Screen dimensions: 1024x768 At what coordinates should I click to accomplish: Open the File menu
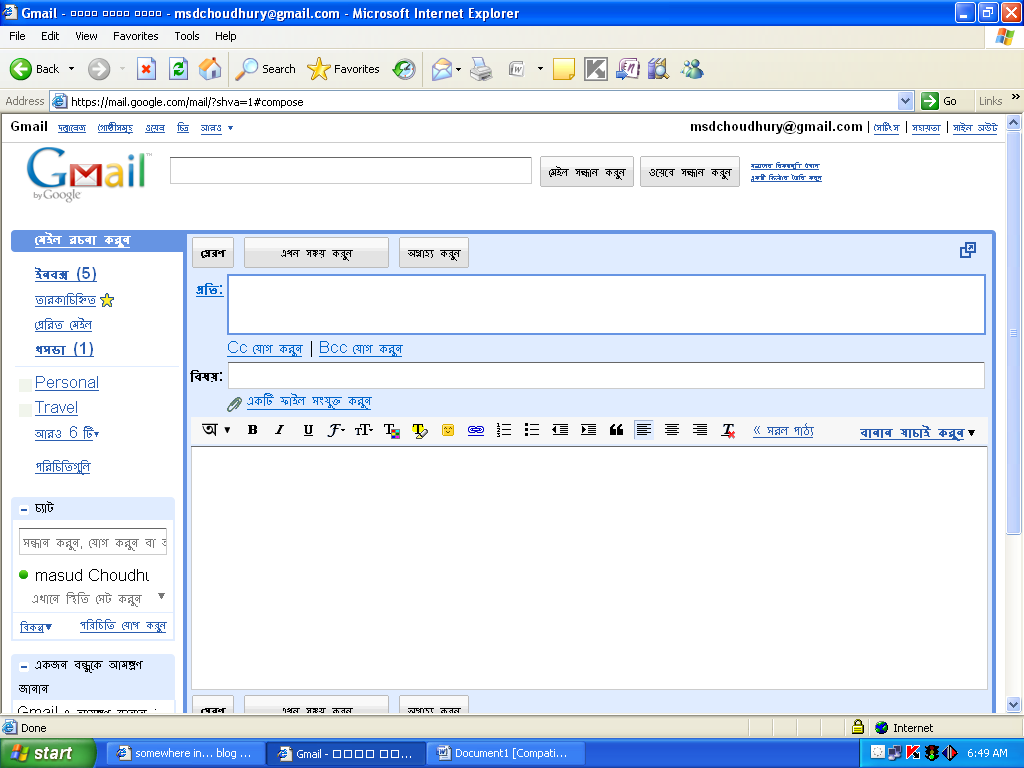17,36
